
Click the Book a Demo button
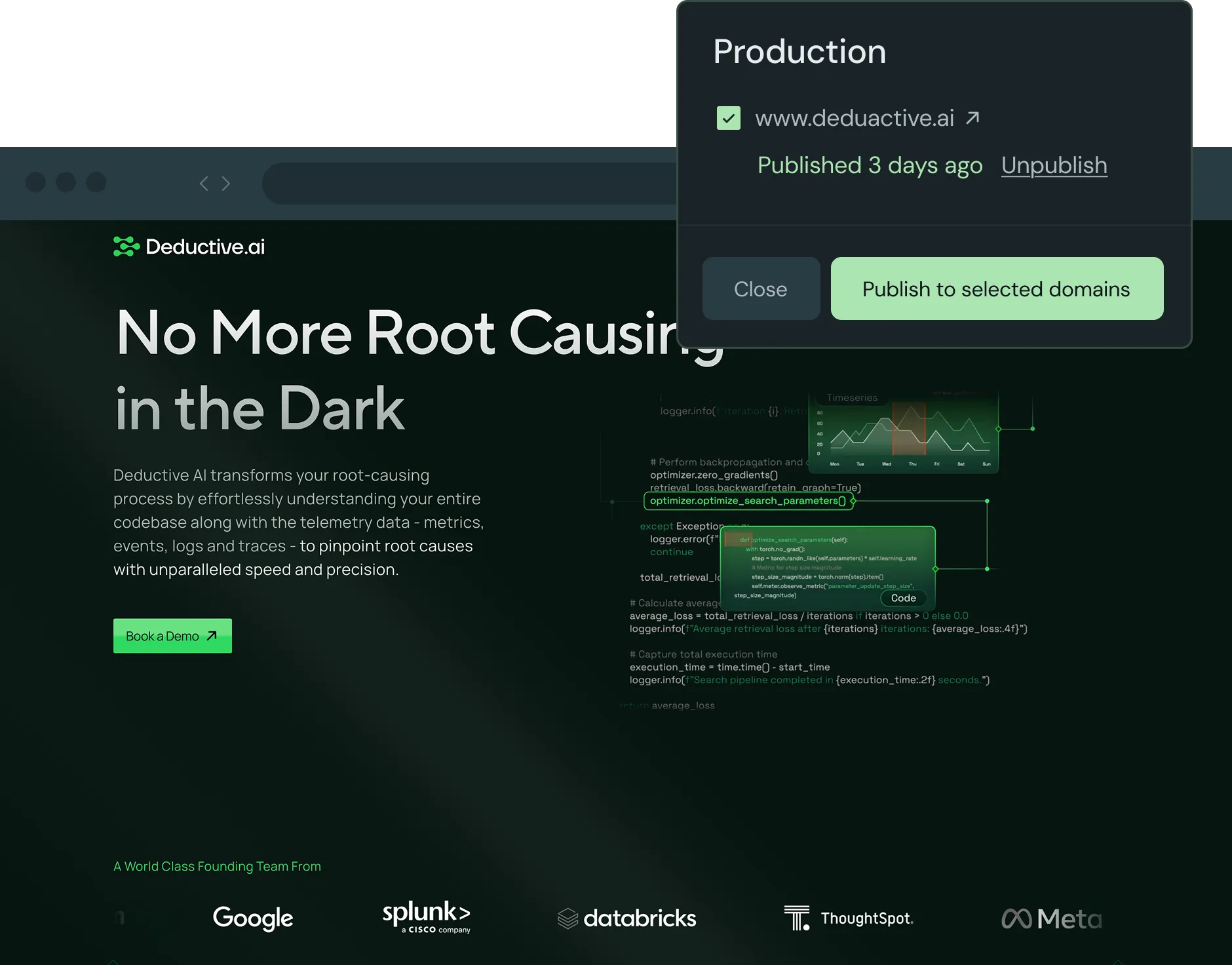tap(172, 636)
